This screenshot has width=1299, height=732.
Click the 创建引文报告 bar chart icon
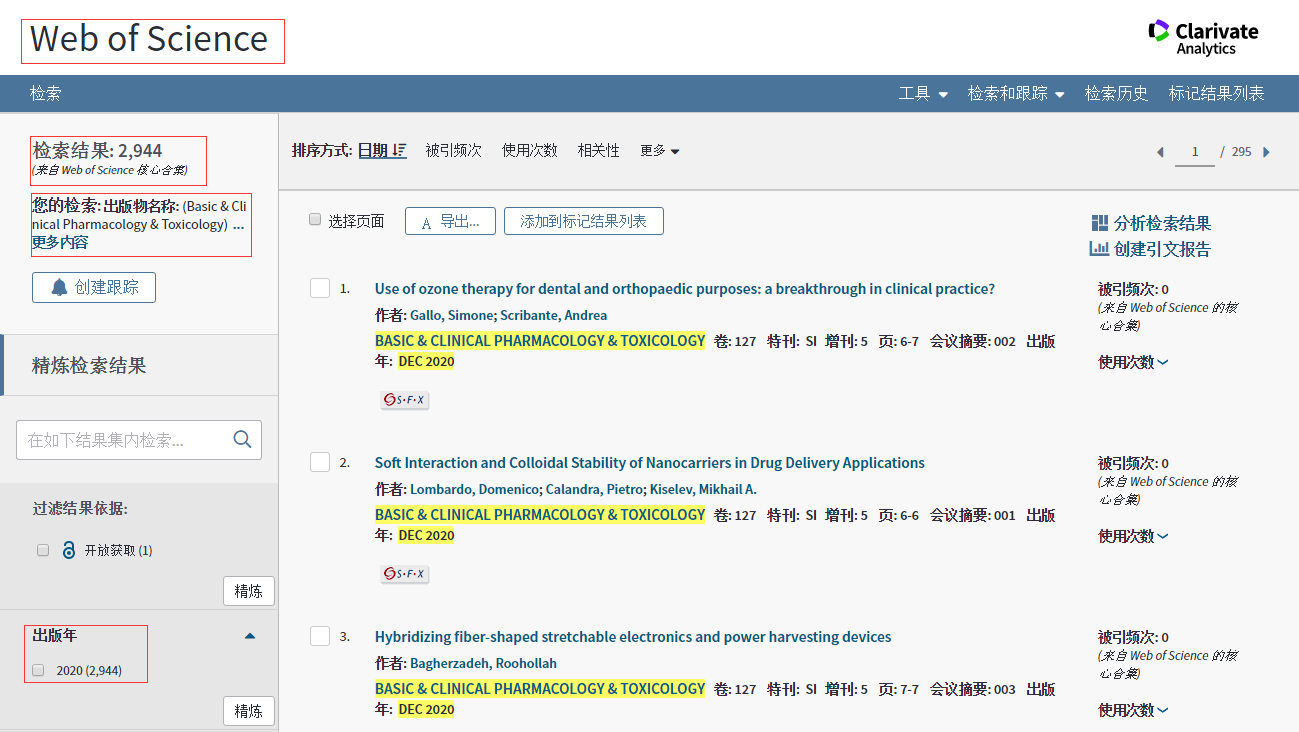click(1099, 249)
